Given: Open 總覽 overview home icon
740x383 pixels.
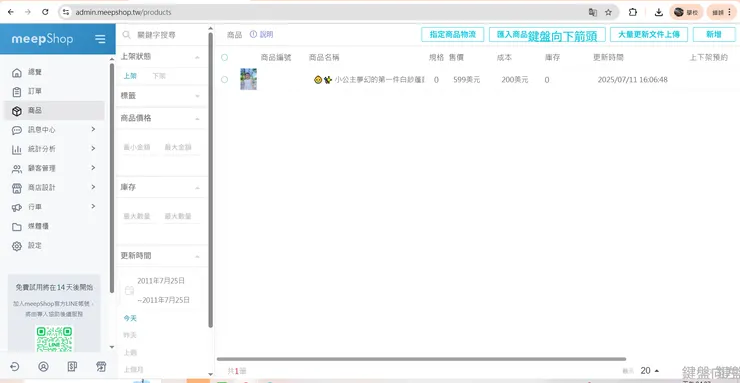Looking at the screenshot, I should coord(17,72).
